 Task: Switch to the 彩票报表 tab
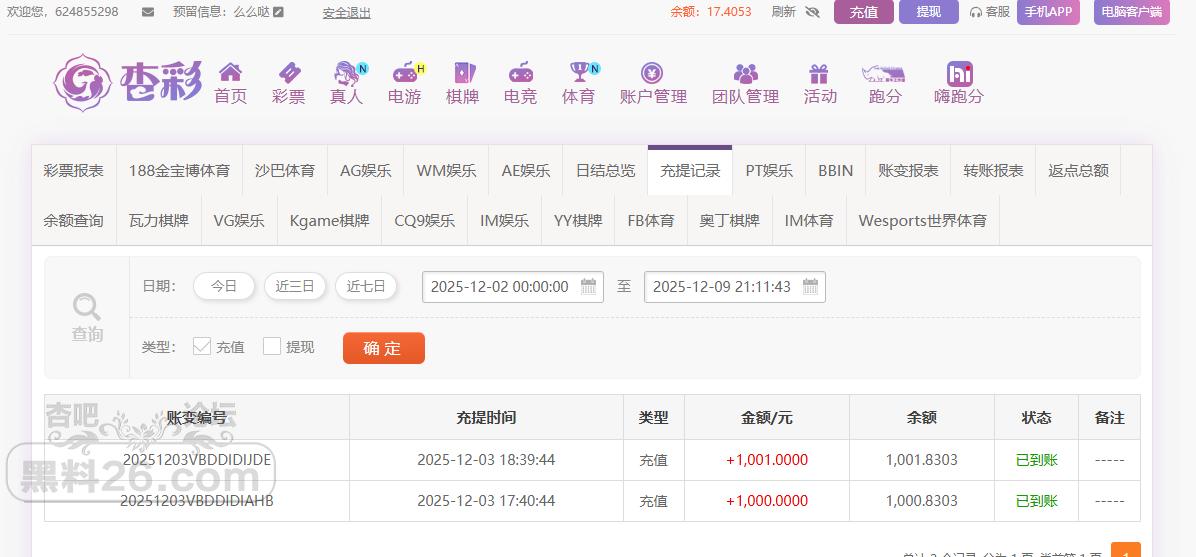tap(74, 171)
